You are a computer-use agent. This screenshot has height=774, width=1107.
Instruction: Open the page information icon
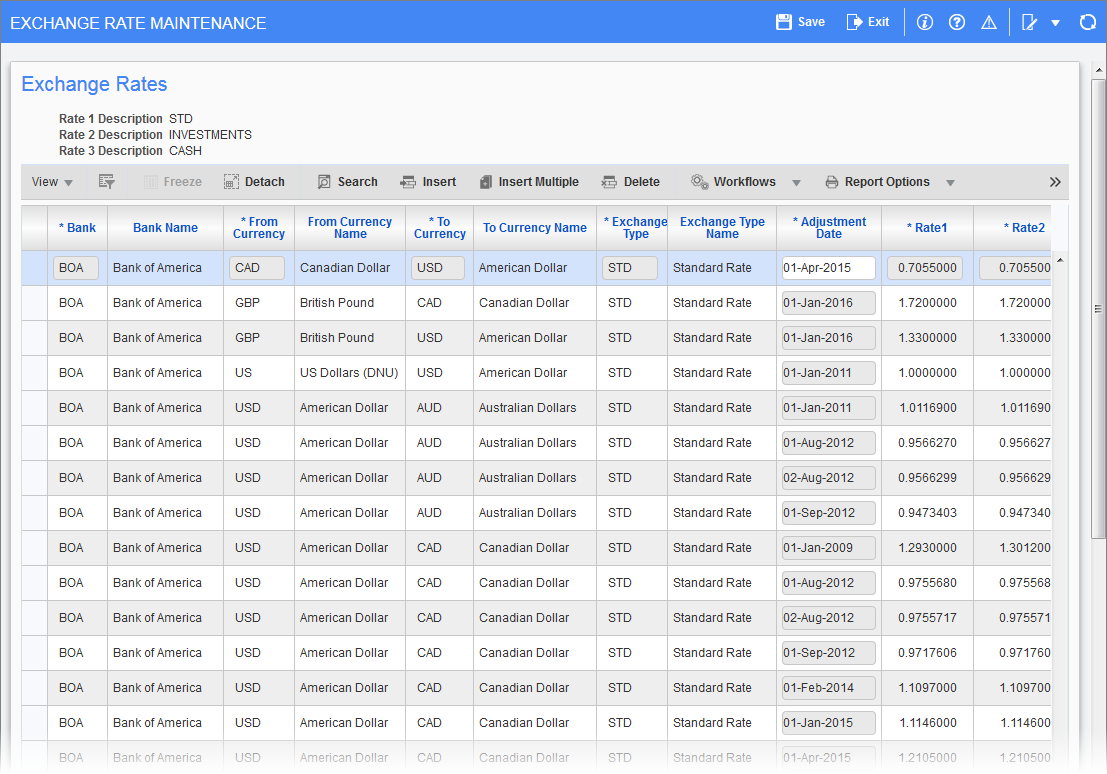[x=924, y=21]
